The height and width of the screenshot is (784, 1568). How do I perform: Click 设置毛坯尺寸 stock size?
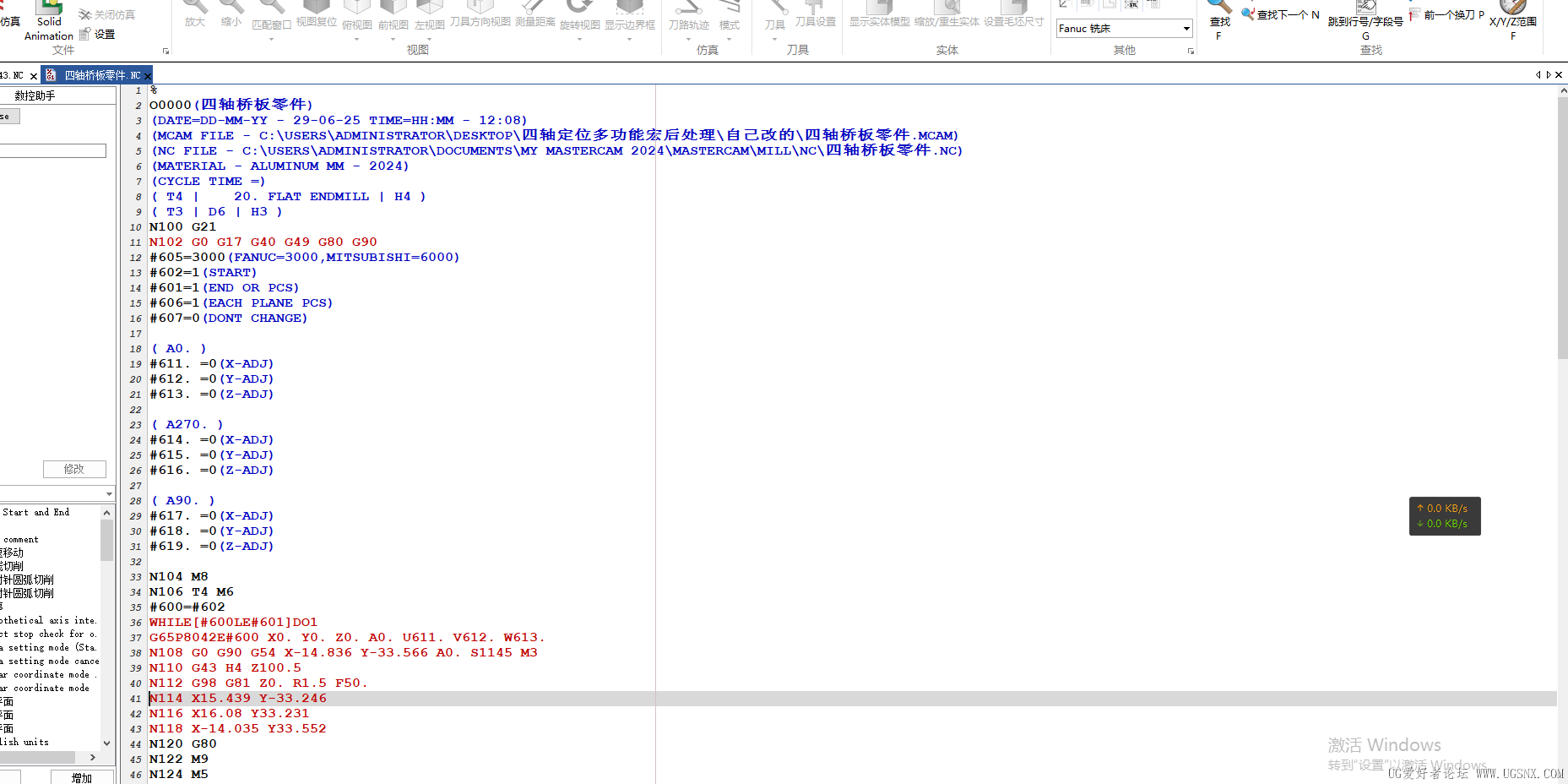pos(1013,15)
